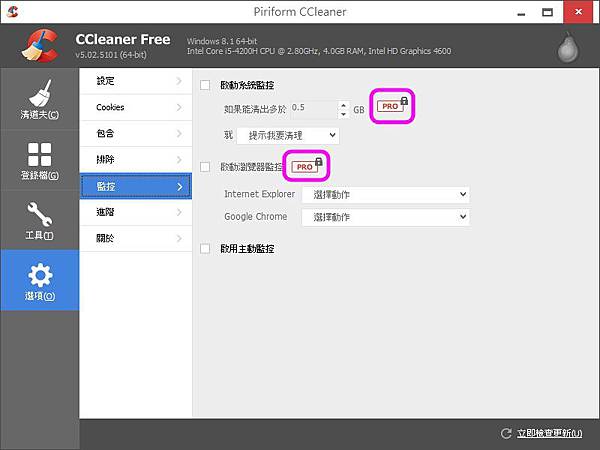
Task: Click the 立即檢查更新 check for updates link
Action: [549, 433]
